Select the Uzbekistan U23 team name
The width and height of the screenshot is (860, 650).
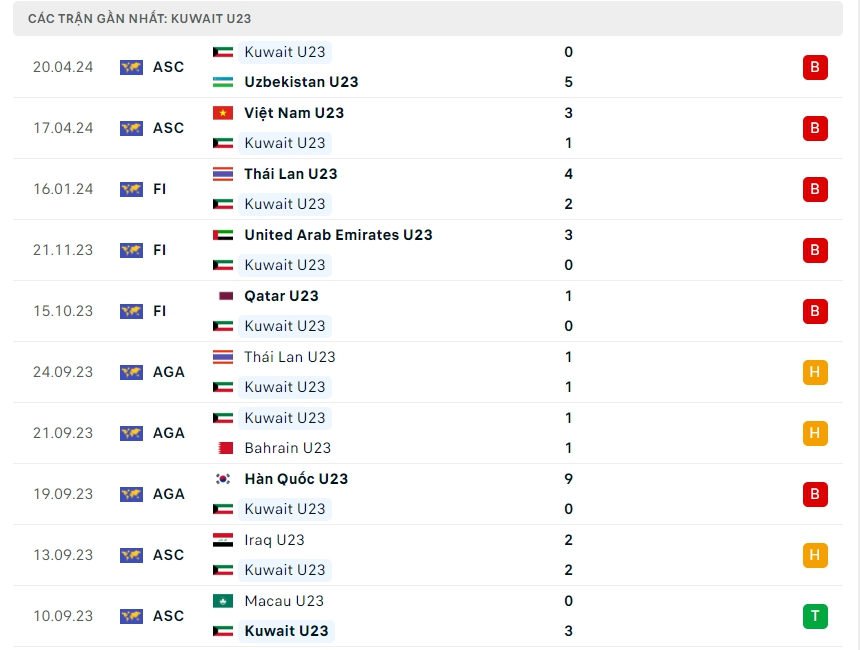301,82
